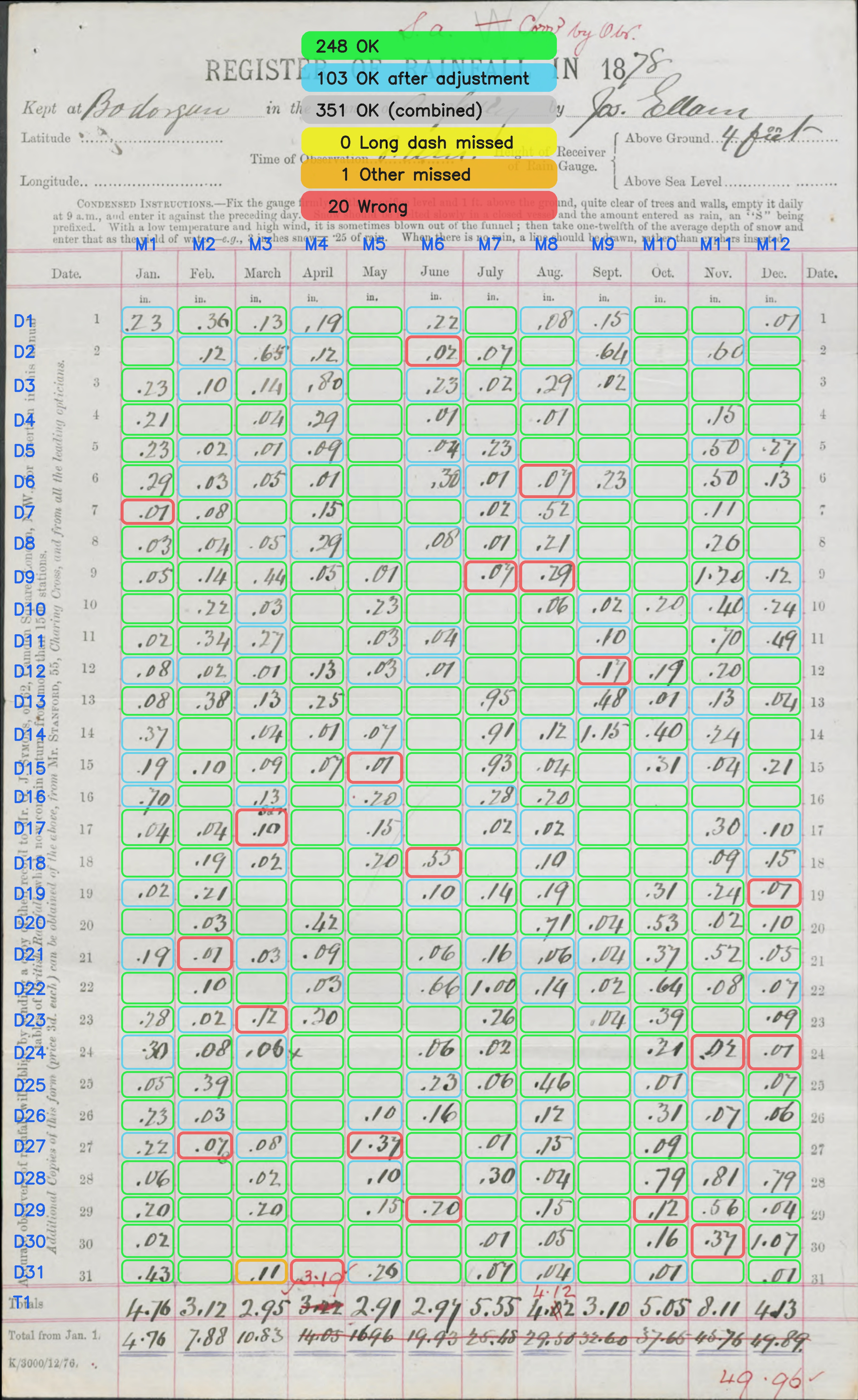Screen dimensions: 858x1400
Task: Click the blue M6 column label
Action: (x=432, y=244)
